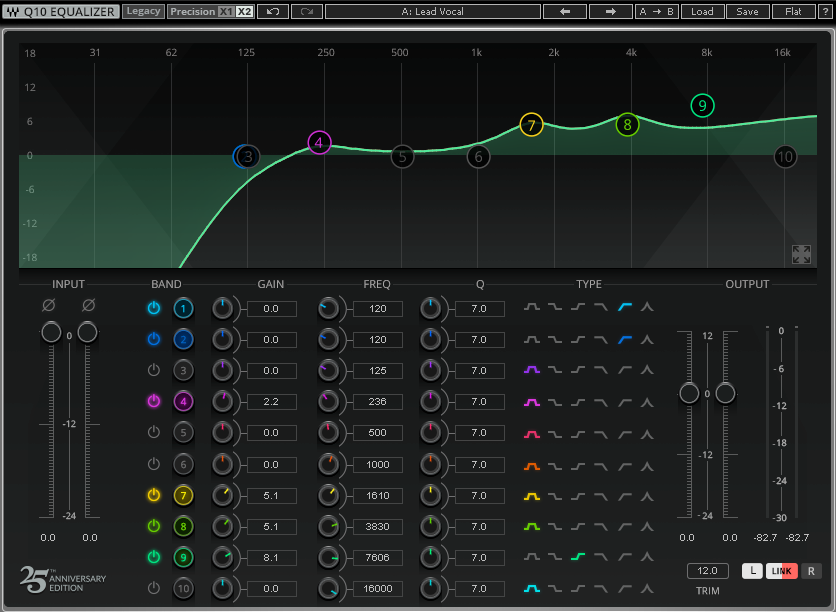
Task: Enable band 6 power button
Action: pyautogui.click(x=154, y=464)
